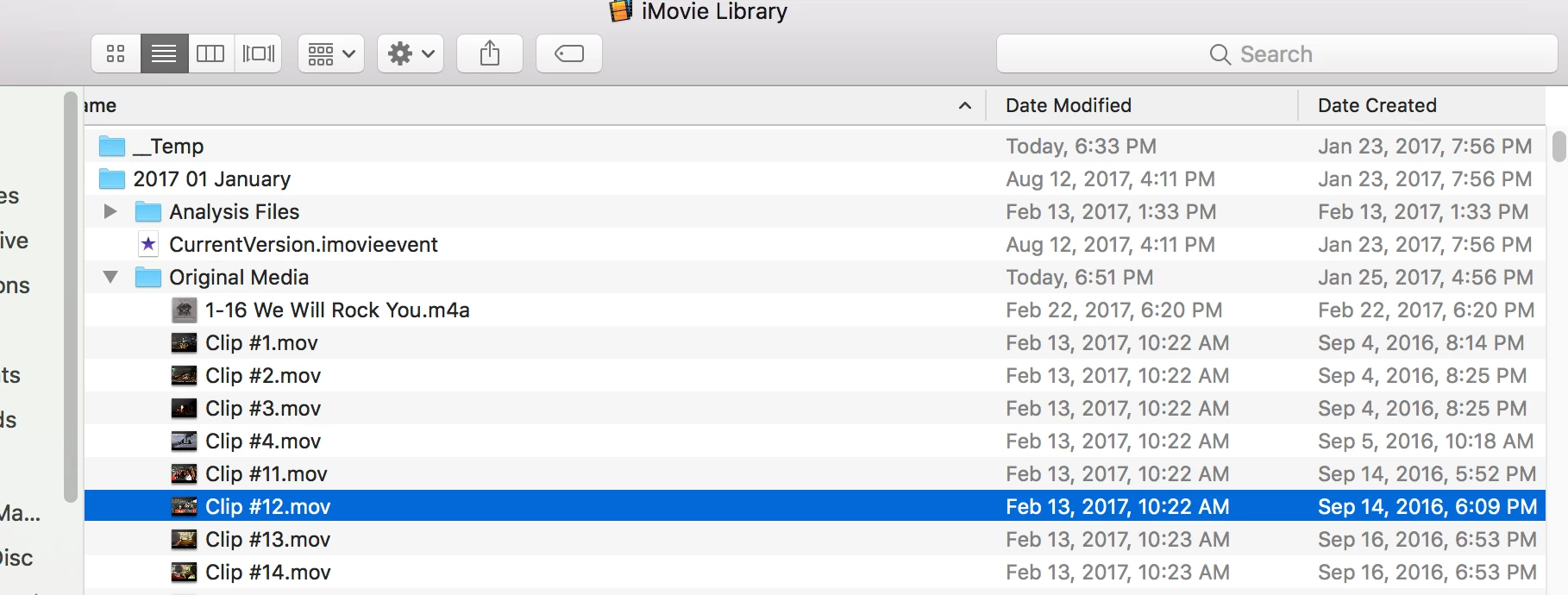This screenshot has height=595, width=1568.
Task: Click Clip #3.mov thumbnail icon
Action: coord(184,408)
